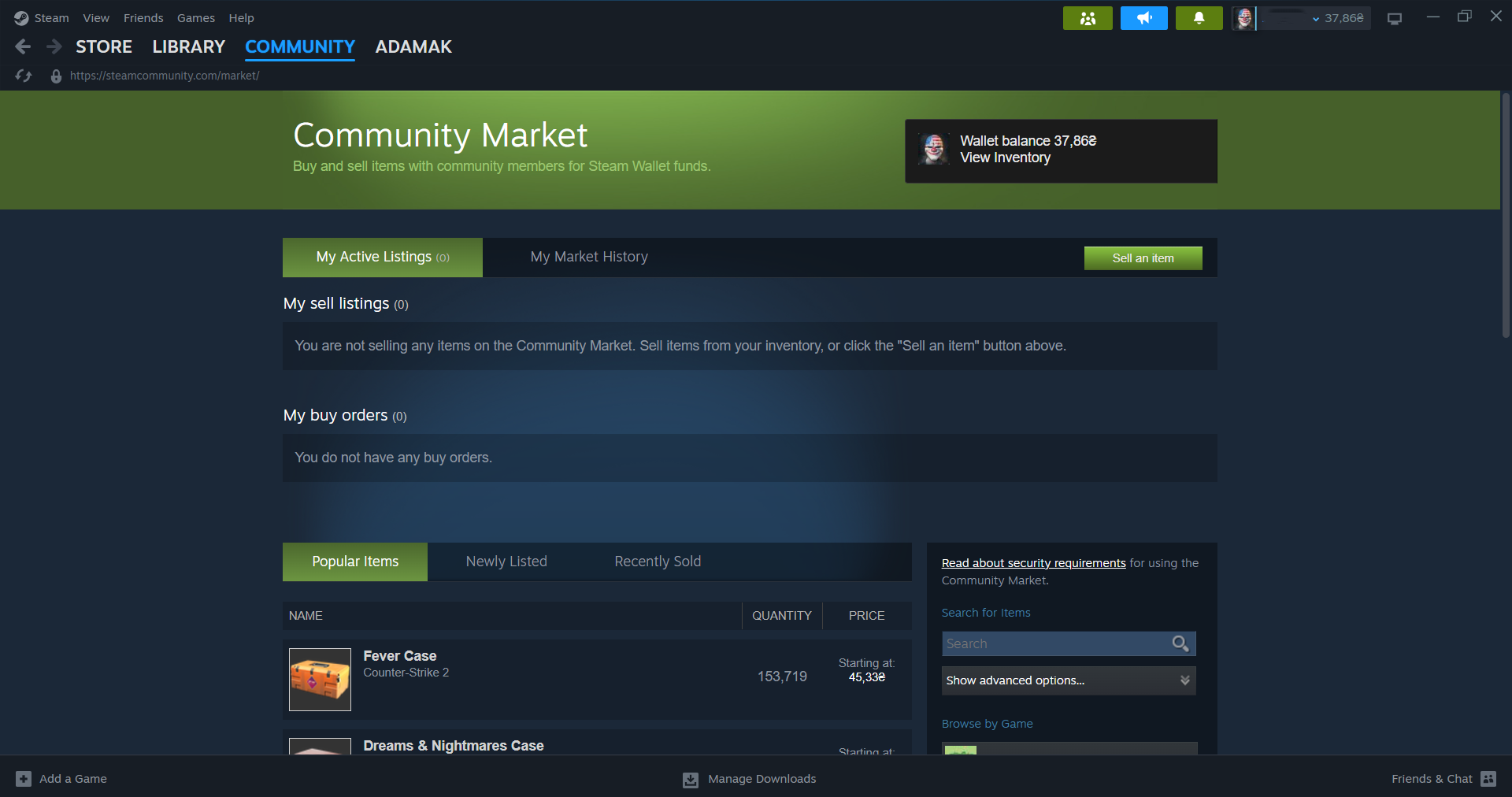
Task: Open the green friends activity icon
Action: tap(1088, 18)
